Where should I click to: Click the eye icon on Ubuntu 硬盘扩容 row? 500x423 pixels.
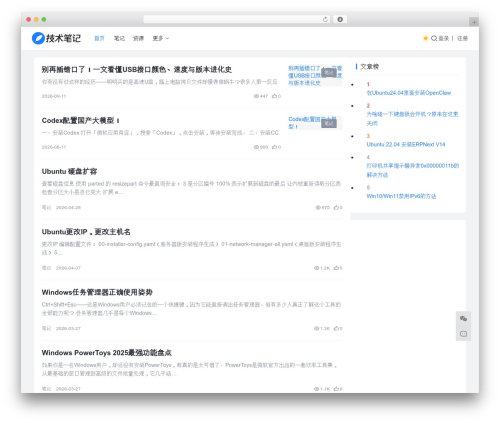318,207
